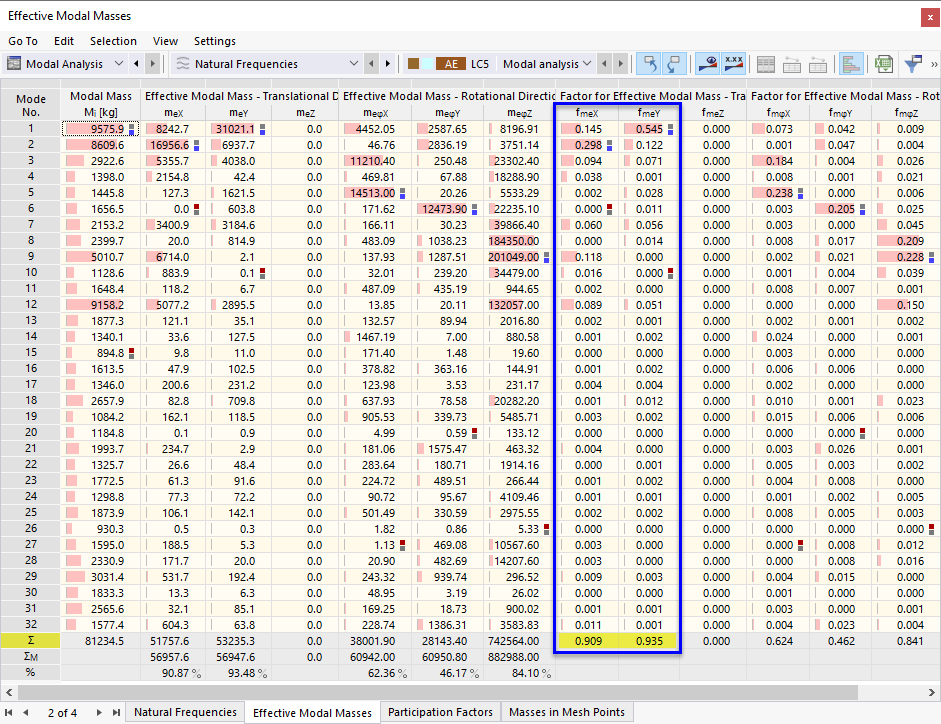The width and height of the screenshot is (941, 724).
Task: Switch to Masses in Mesh Points tab
Action: coord(566,712)
